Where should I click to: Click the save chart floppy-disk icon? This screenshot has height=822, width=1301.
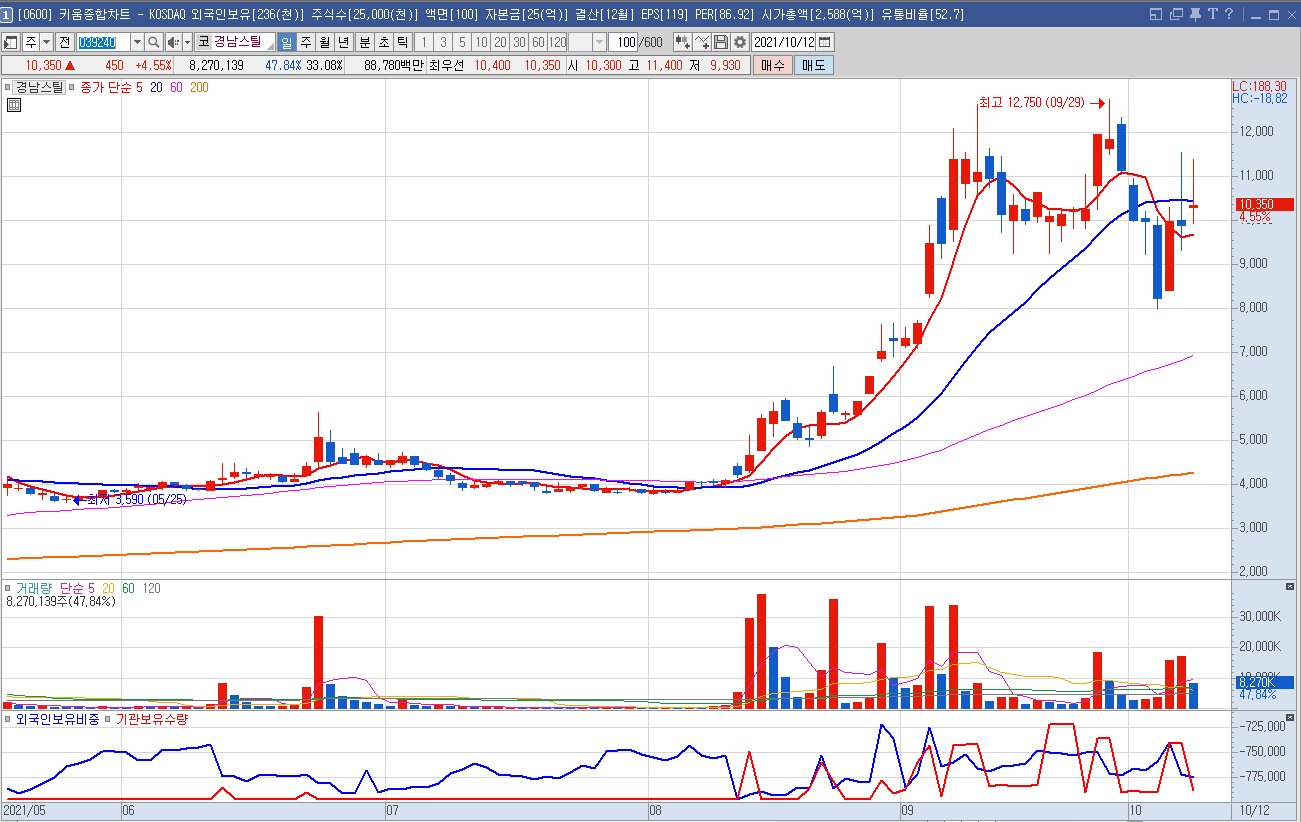coord(721,42)
